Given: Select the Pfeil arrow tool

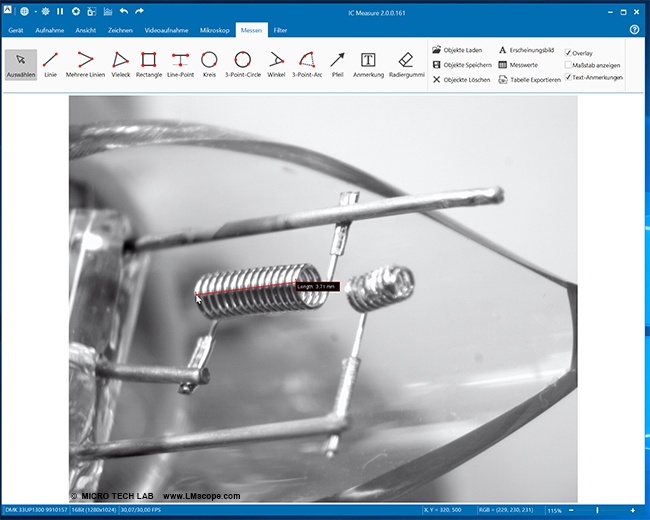Looking at the screenshot, I should 337,64.
